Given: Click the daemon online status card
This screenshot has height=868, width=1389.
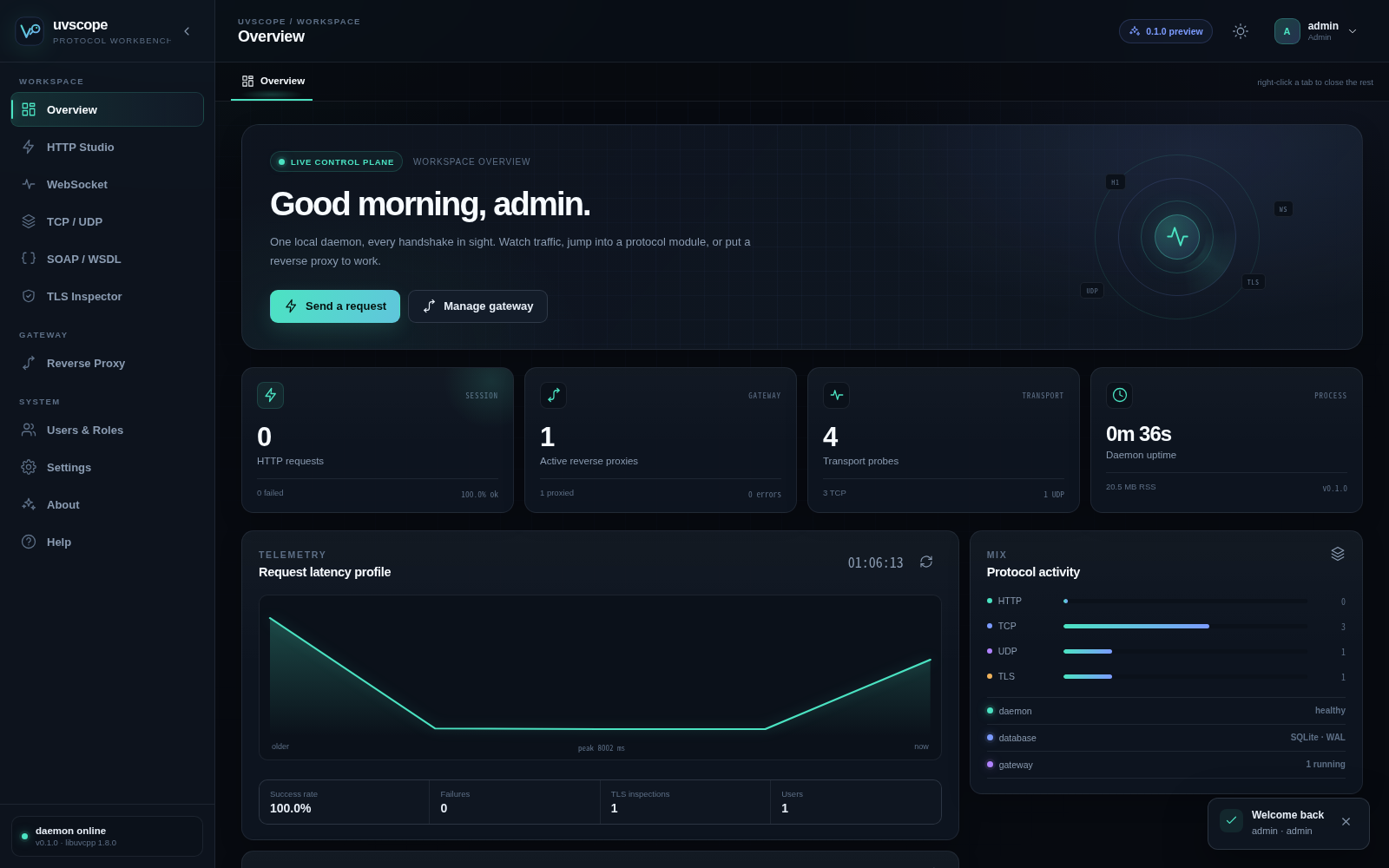Looking at the screenshot, I should [x=107, y=836].
